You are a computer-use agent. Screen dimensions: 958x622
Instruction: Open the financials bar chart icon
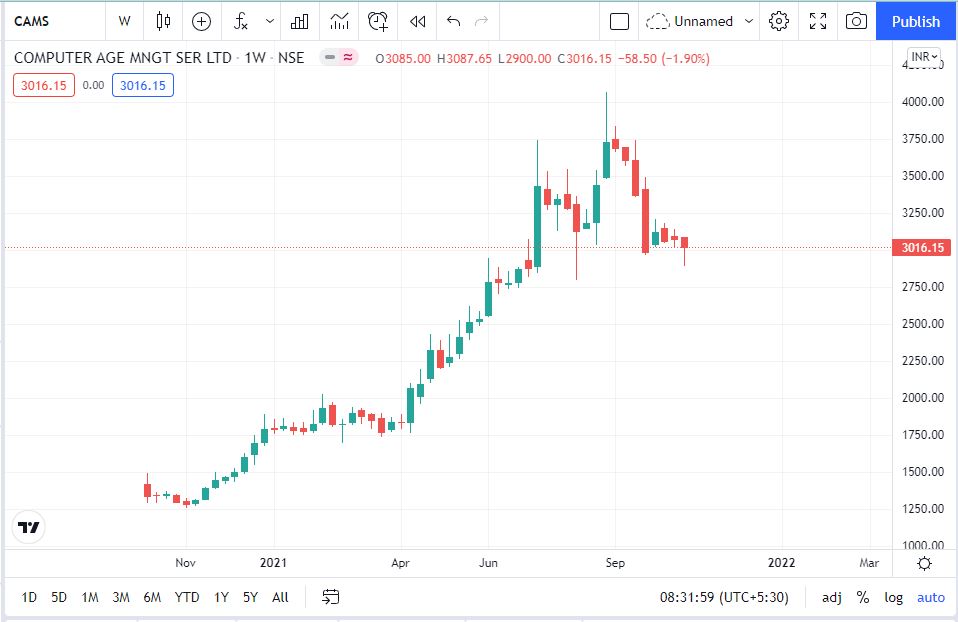click(x=299, y=21)
